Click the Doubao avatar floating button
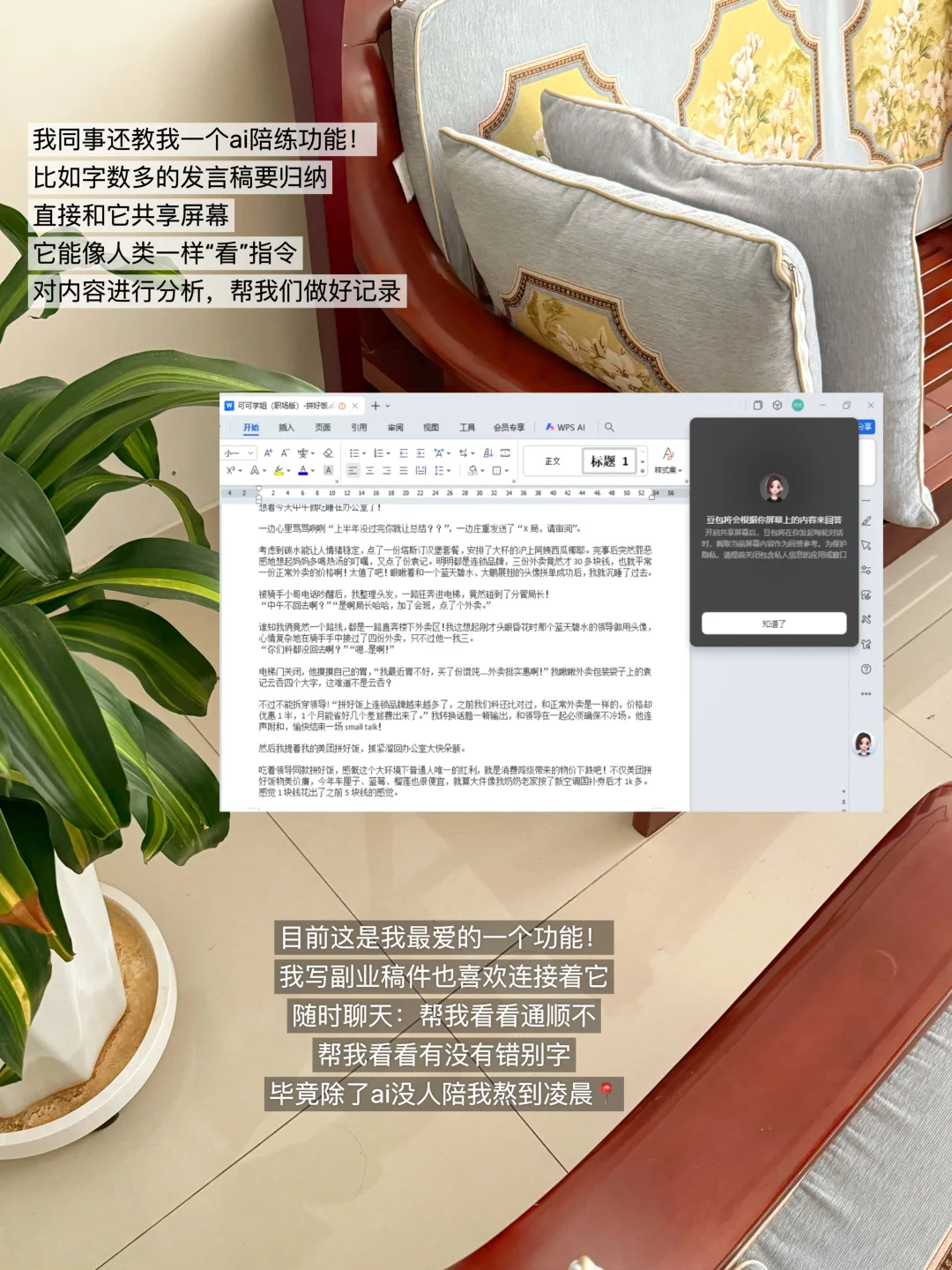The image size is (952, 1270). pos(864,744)
